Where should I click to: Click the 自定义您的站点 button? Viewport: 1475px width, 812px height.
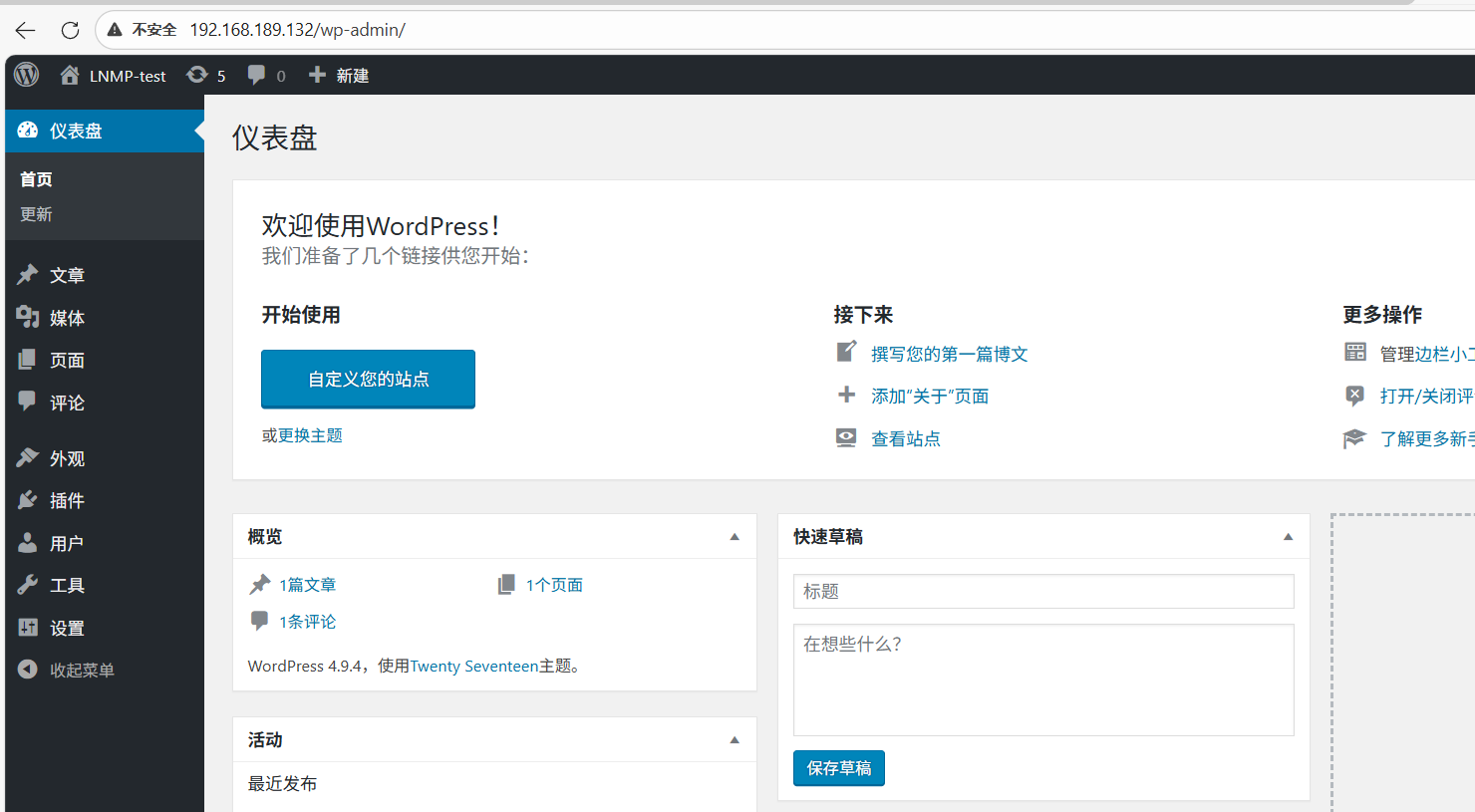click(368, 379)
